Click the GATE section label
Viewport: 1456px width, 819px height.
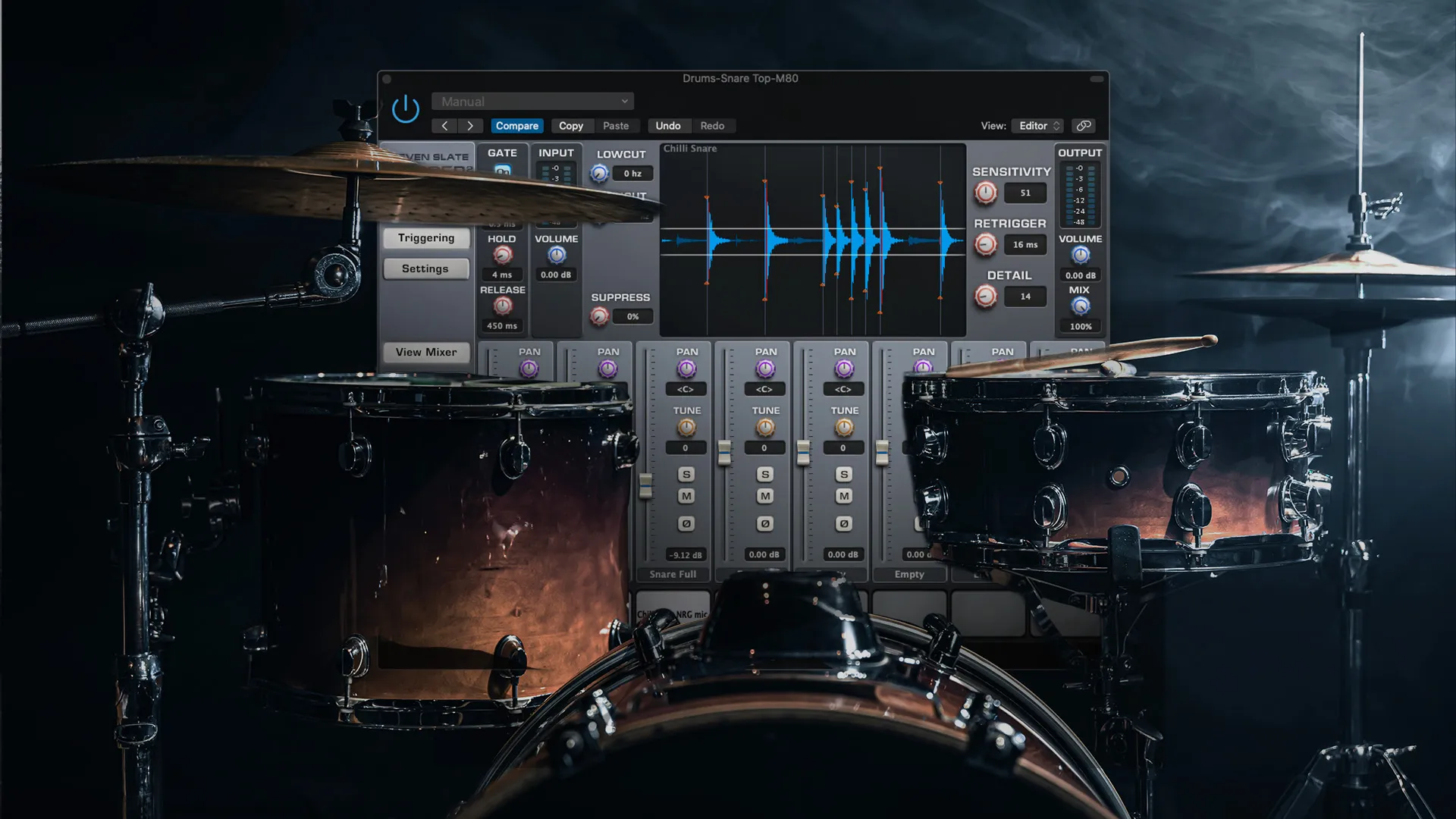[502, 153]
